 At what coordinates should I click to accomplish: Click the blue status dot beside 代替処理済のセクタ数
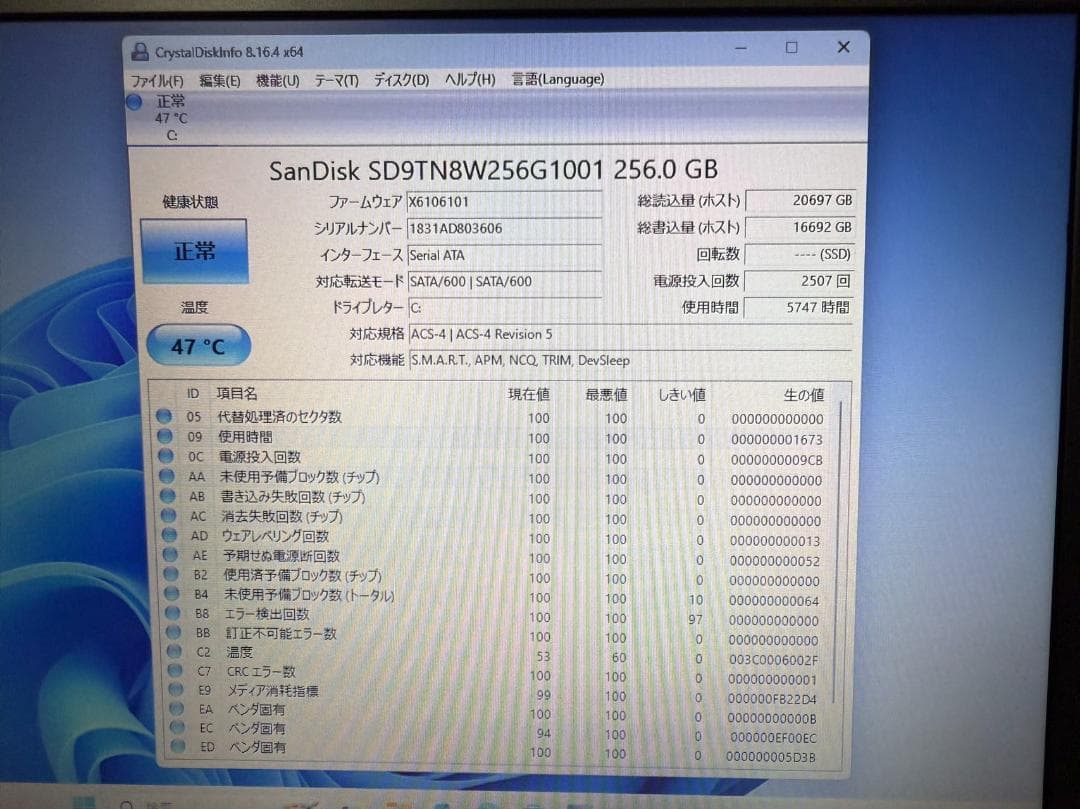(164, 418)
